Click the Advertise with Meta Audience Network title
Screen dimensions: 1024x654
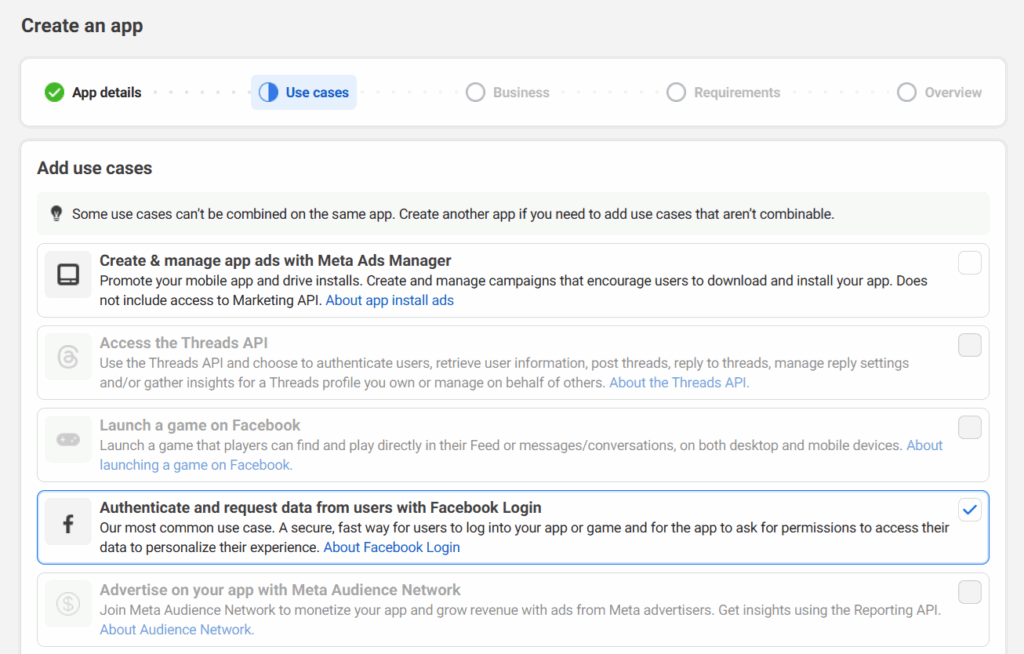click(280, 590)
